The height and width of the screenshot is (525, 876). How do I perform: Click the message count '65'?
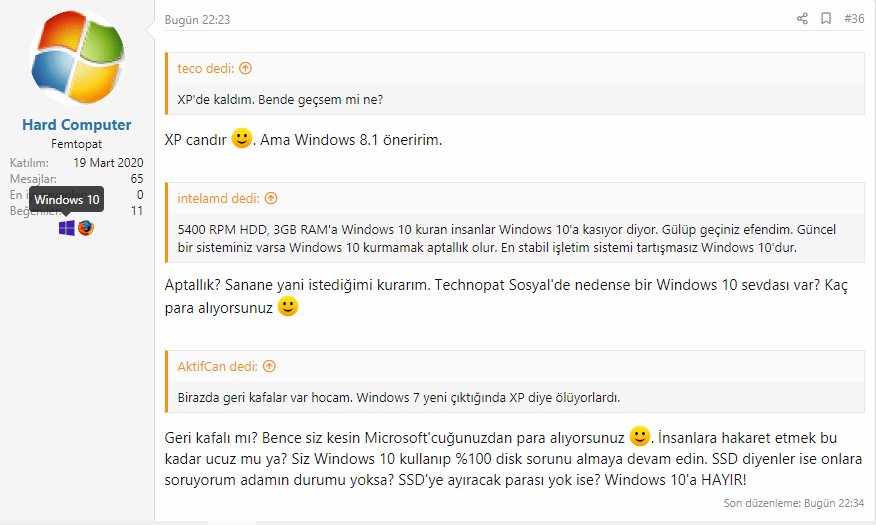137,179
